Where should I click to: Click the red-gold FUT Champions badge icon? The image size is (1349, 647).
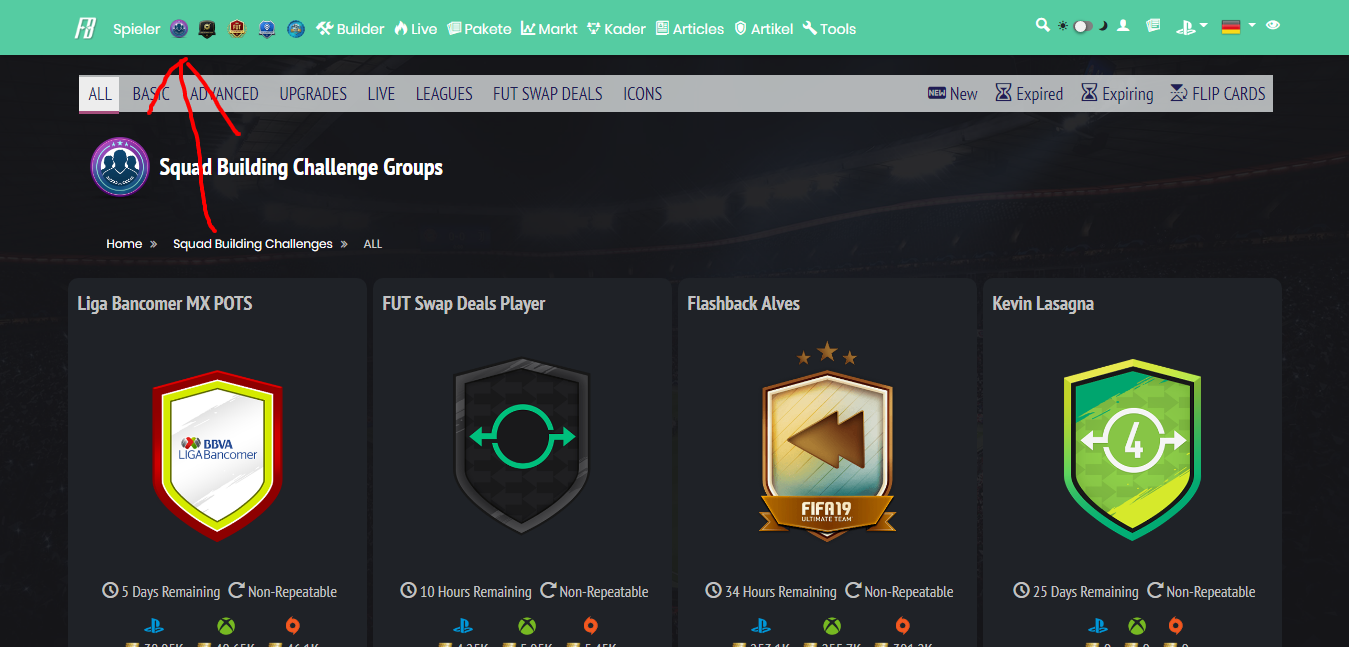pyautogui.click(x=237, y=28)
